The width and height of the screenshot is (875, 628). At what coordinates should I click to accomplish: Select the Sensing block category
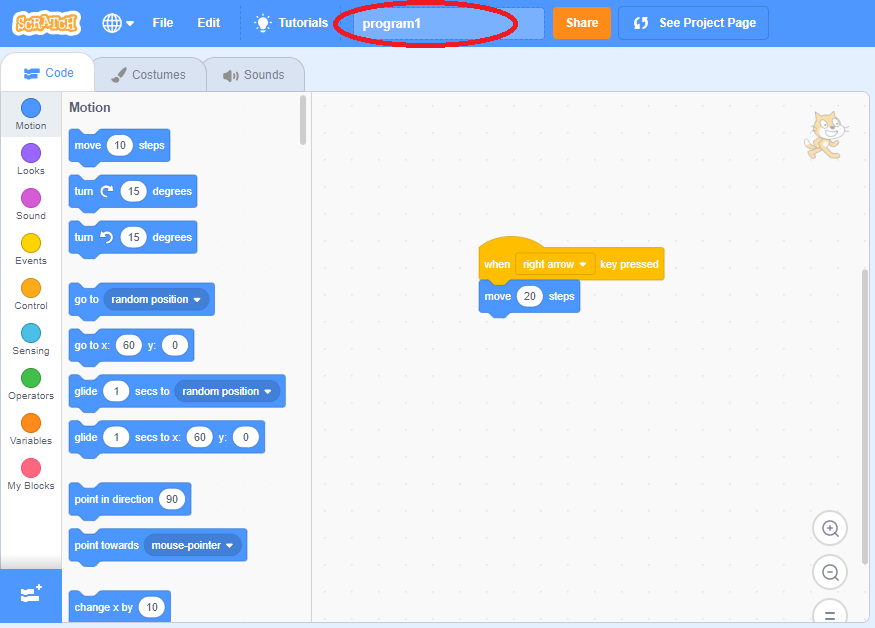[x=31, y=339]
